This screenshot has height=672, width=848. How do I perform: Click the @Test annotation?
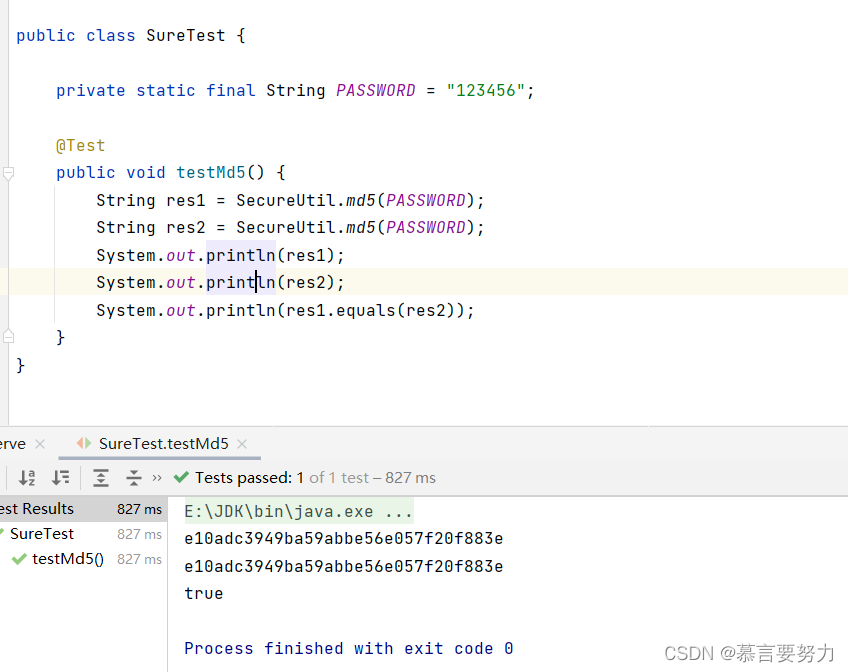tap(81, 145)
